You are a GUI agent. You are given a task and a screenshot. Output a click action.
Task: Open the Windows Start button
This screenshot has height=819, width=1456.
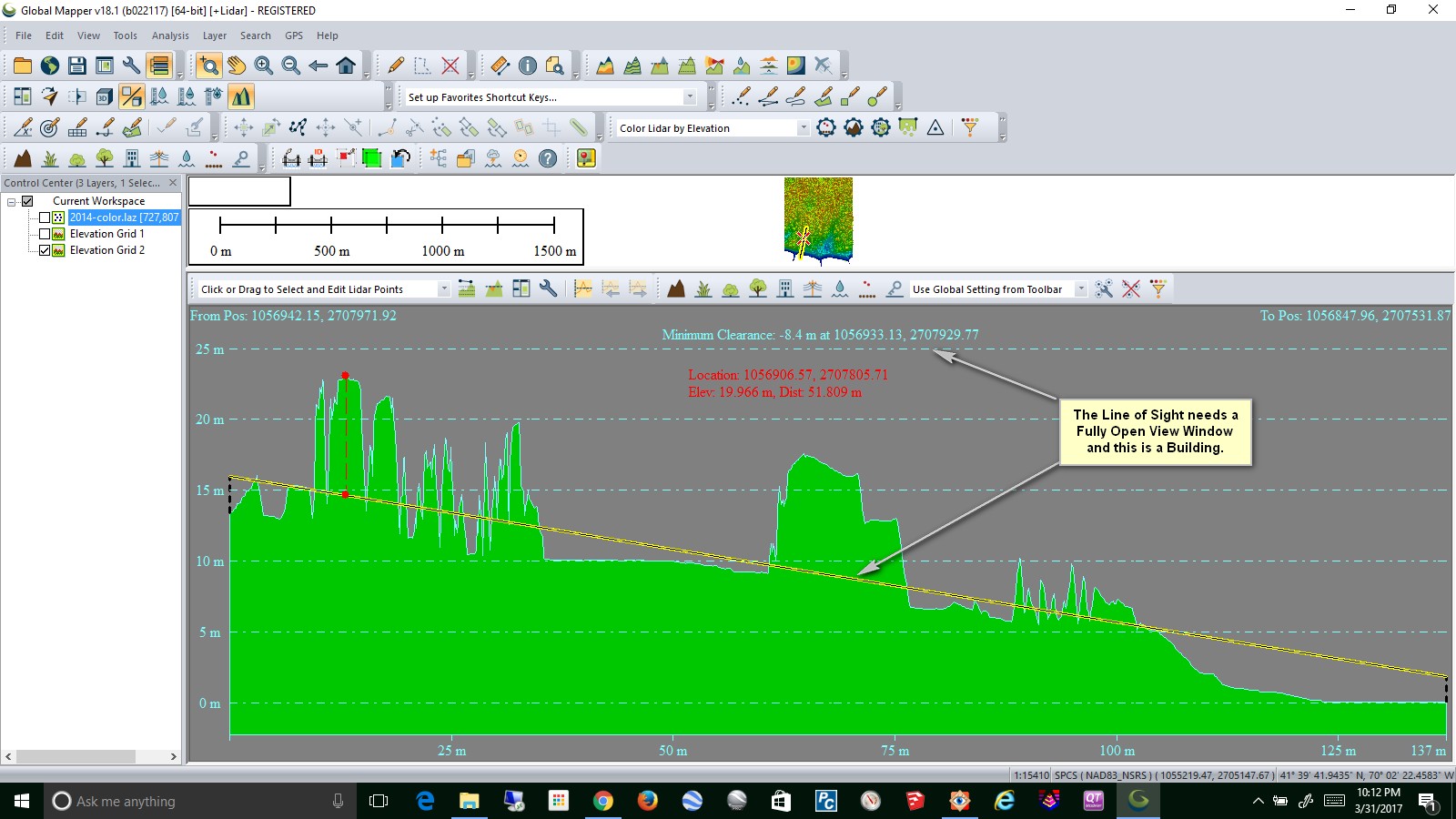(x=22, y=801)
